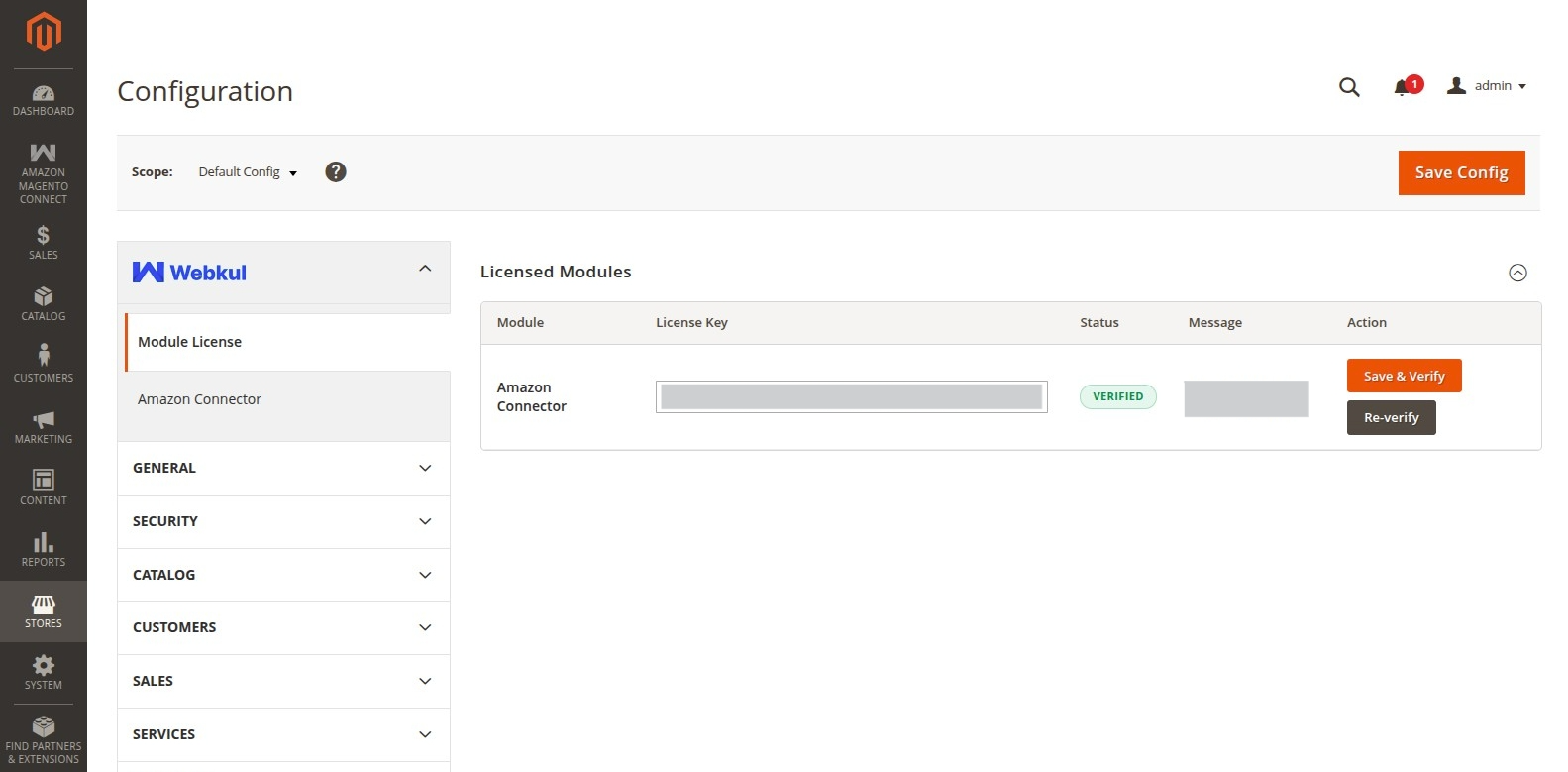Expand the CATALOG config section
This screenshot has height=772, width=1568.
click(283, 575)
